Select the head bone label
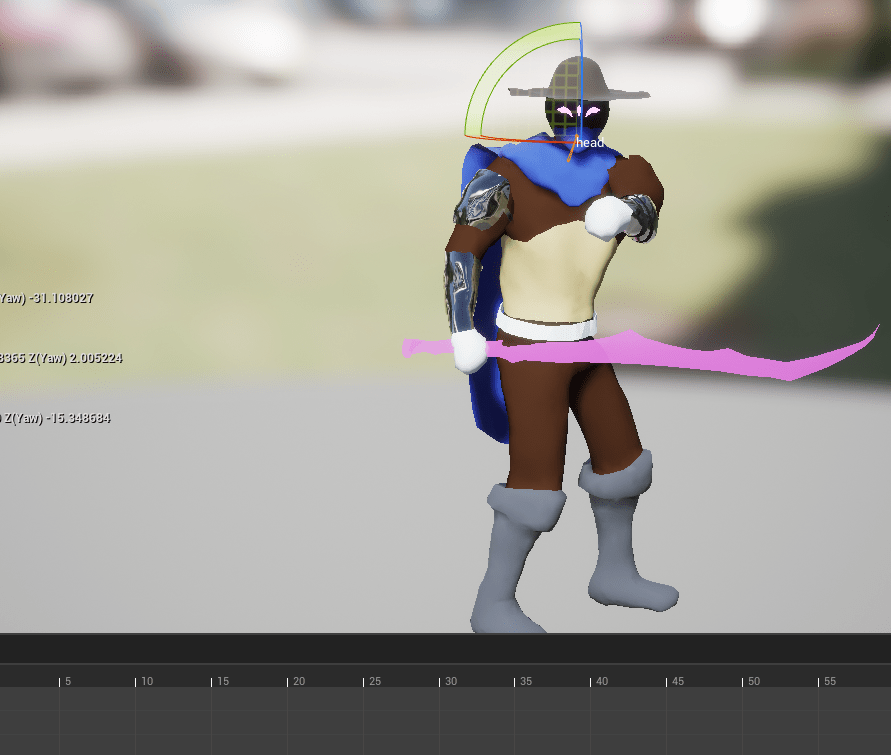 click(x=590, y=143)
